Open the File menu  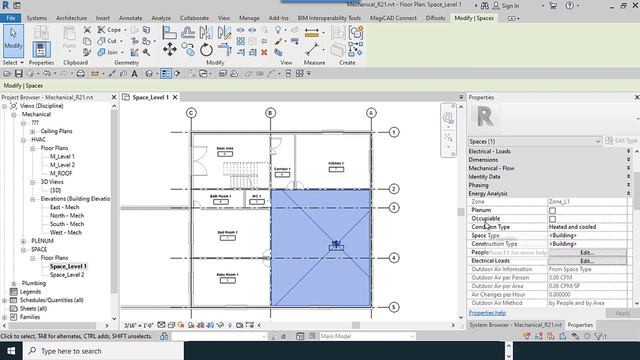tap(11, 18)
